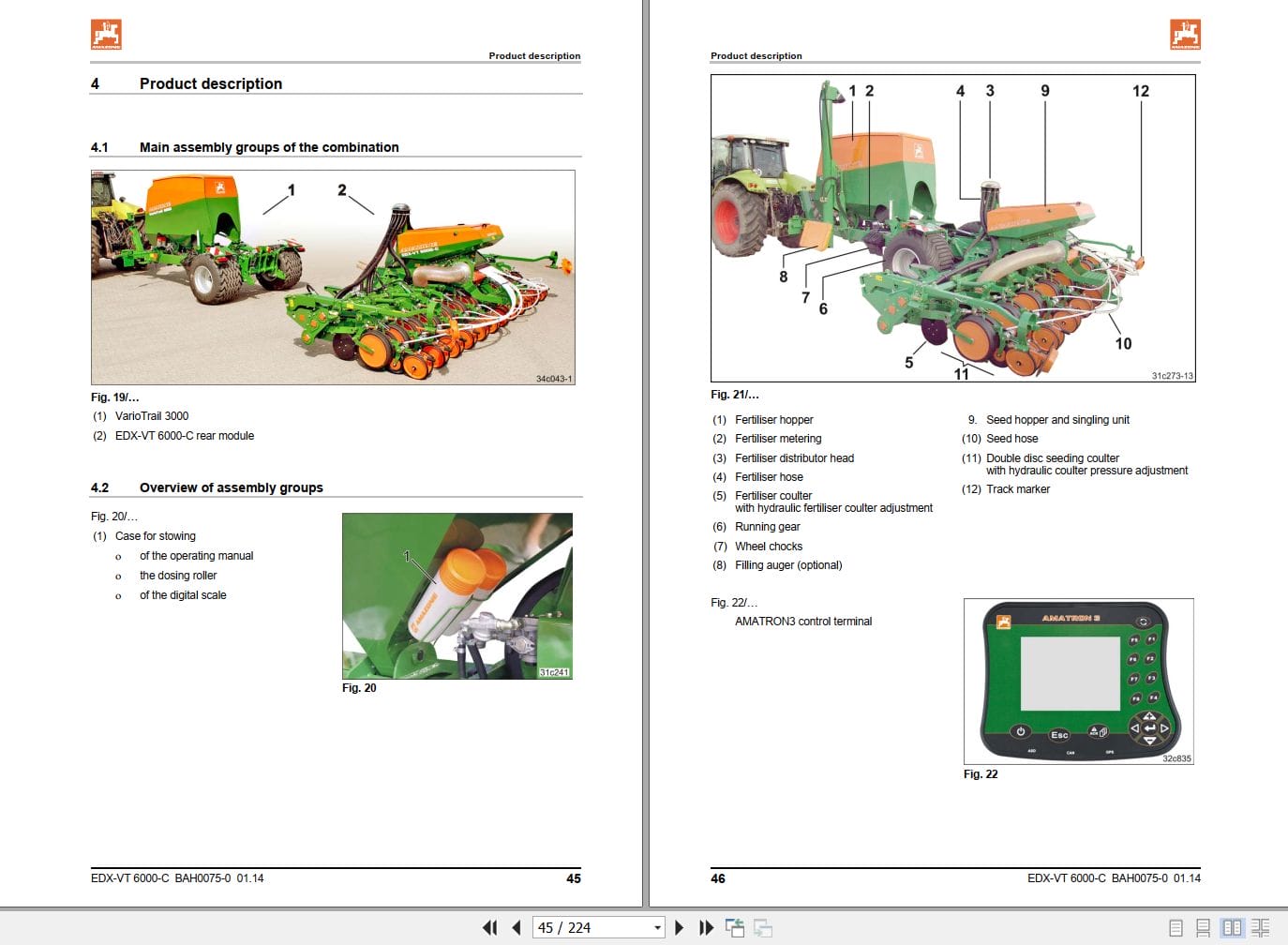Click the 'Fig. 22' caption label

coord(981,774)
